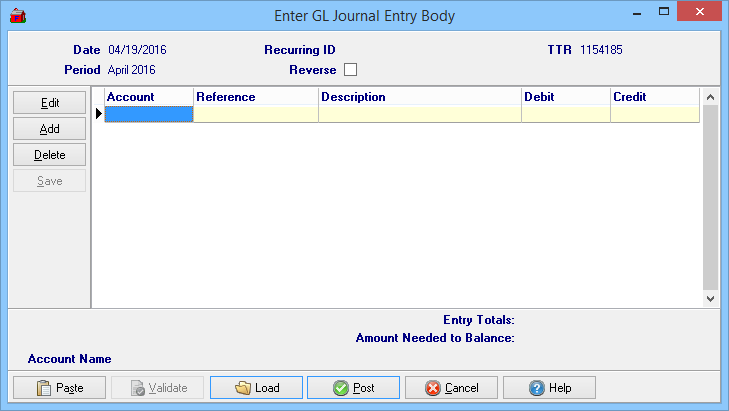
Task: Click the folder icon on Load button
Action: pos(242,388)
